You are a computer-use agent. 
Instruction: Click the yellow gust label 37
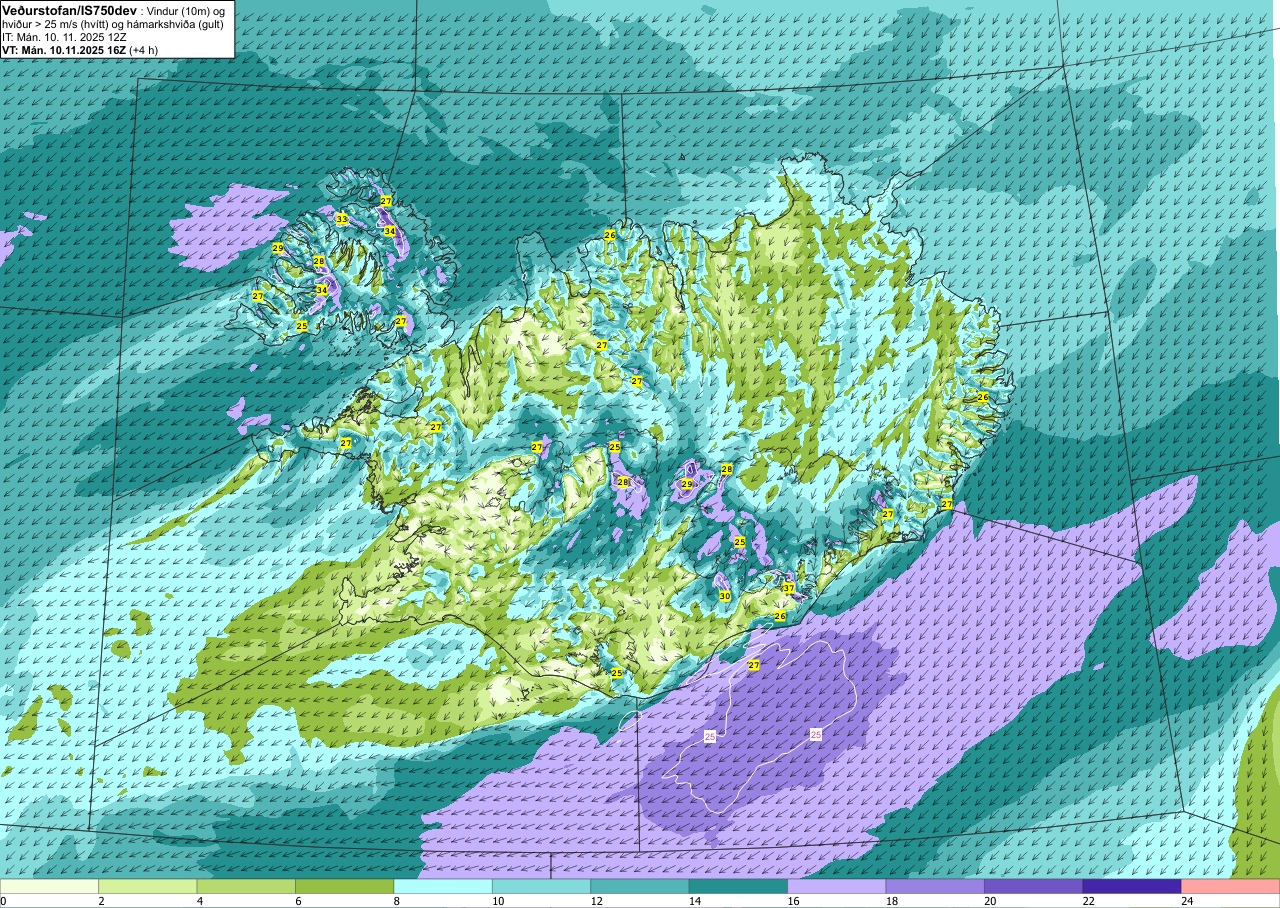[788, 588]
